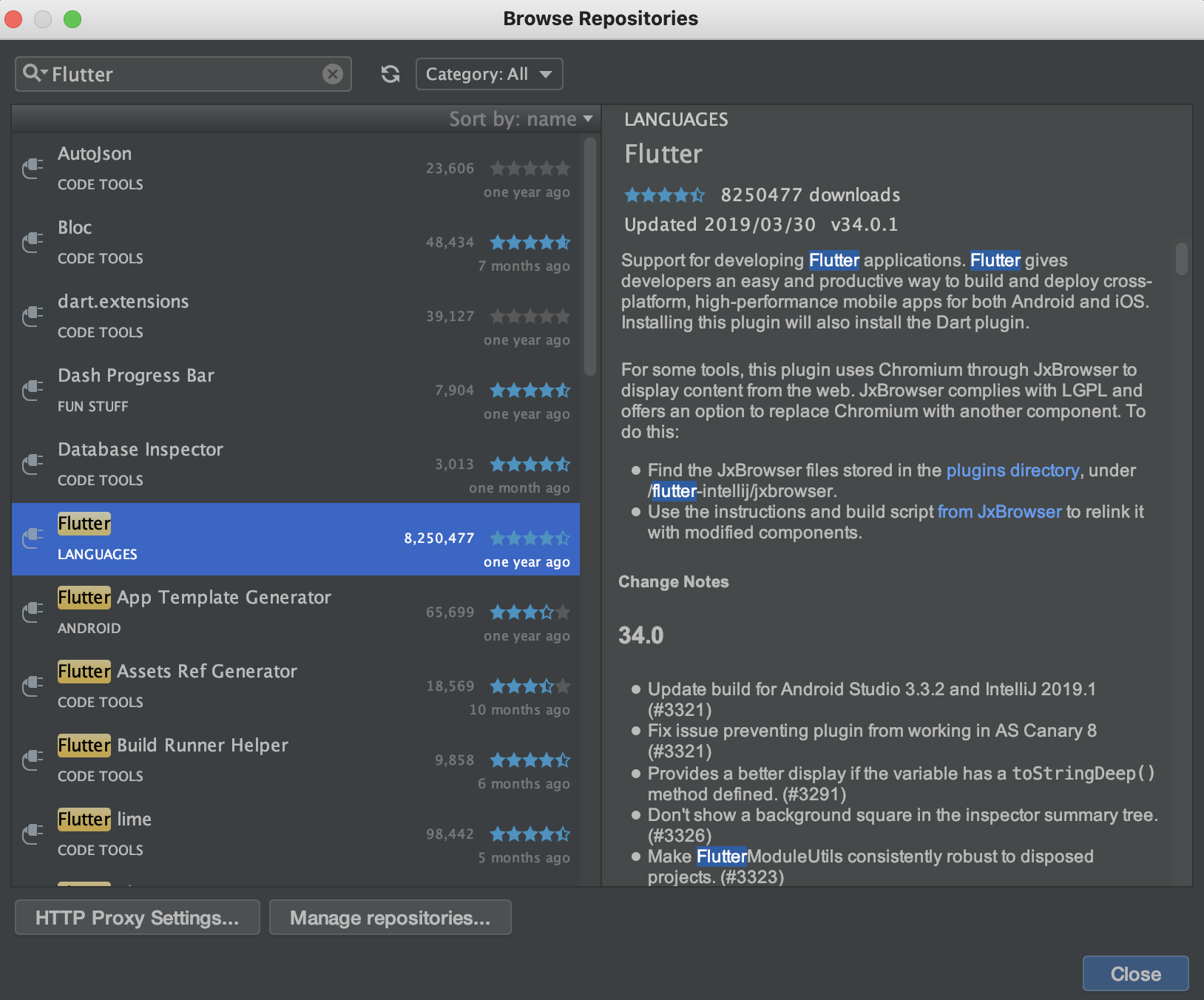Click the description pane scrollbar thumb
The image size is (1204, 1000).
coord(1182,258)
